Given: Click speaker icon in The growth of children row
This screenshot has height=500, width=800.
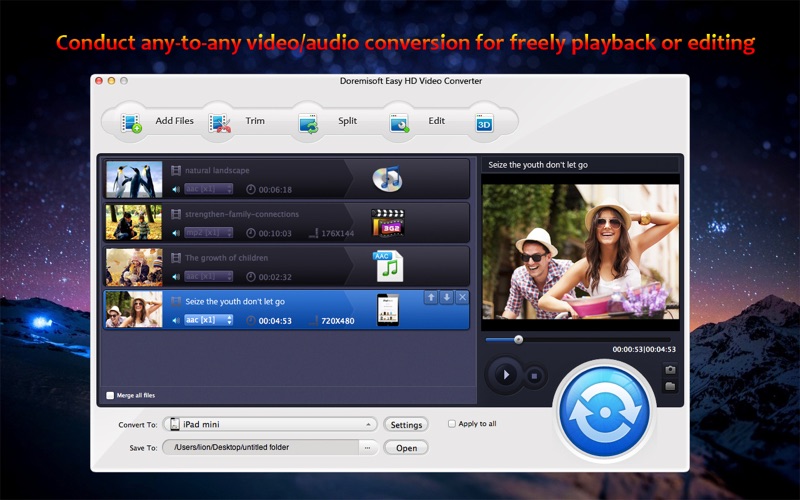Looking at the screenshot, I should pos(176,277).
